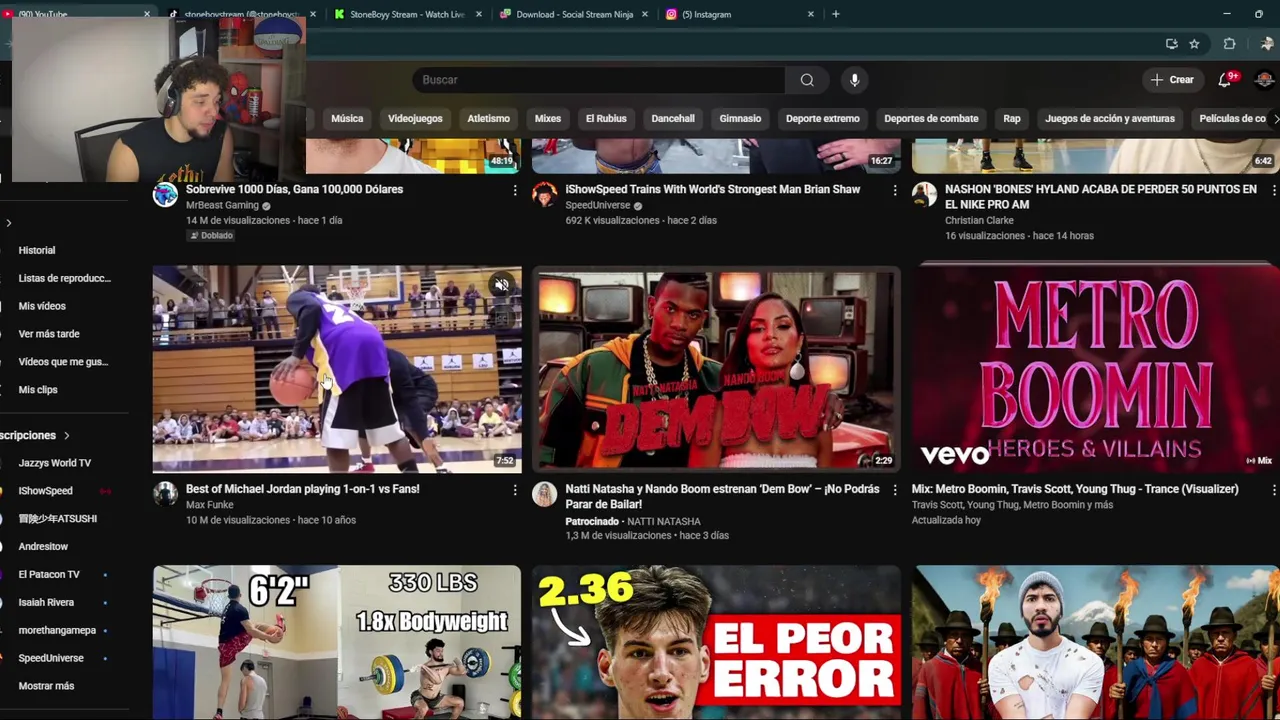
Task: Switch to StoneBoyy Stream Kick tab
Action: click(x=407, y=14)
